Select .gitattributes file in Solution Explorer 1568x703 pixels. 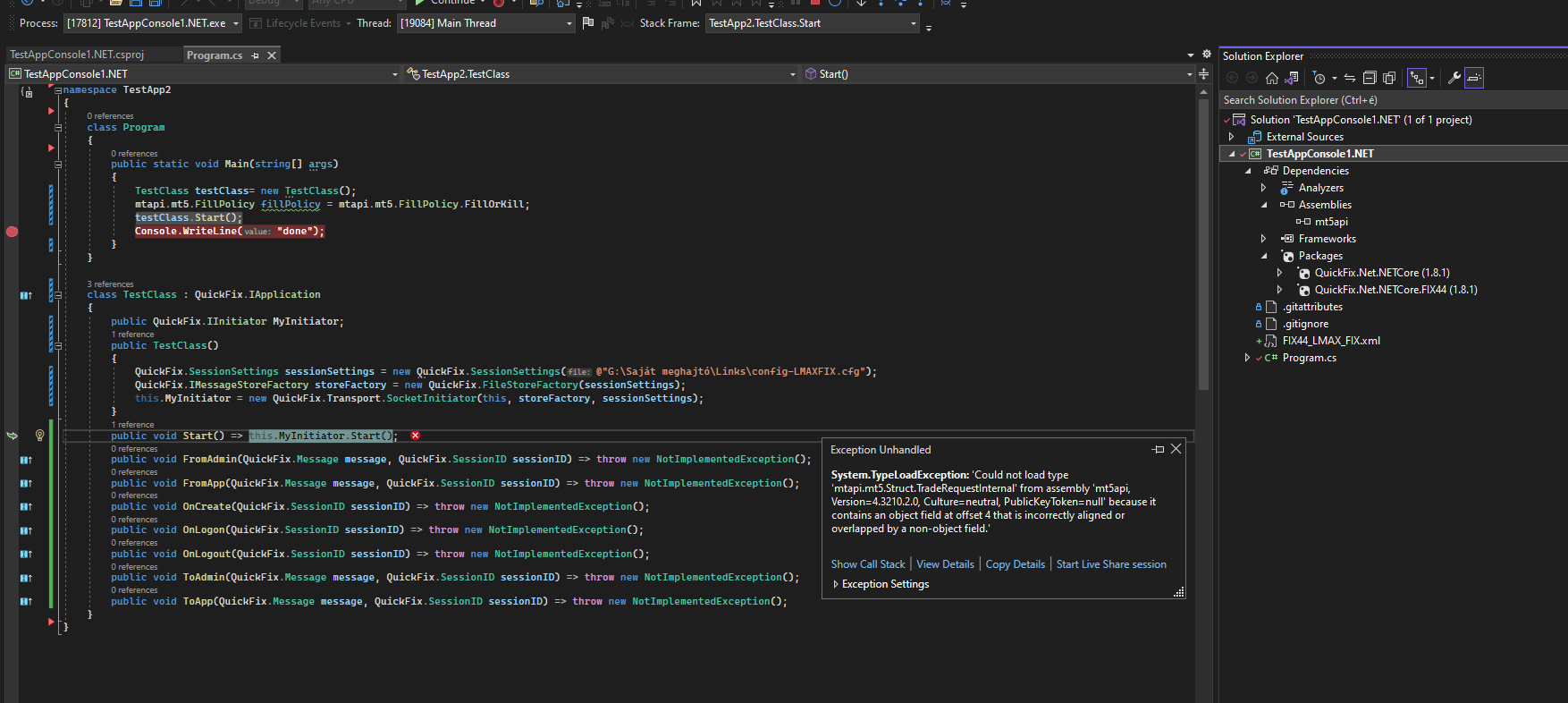pos(1312,307)
